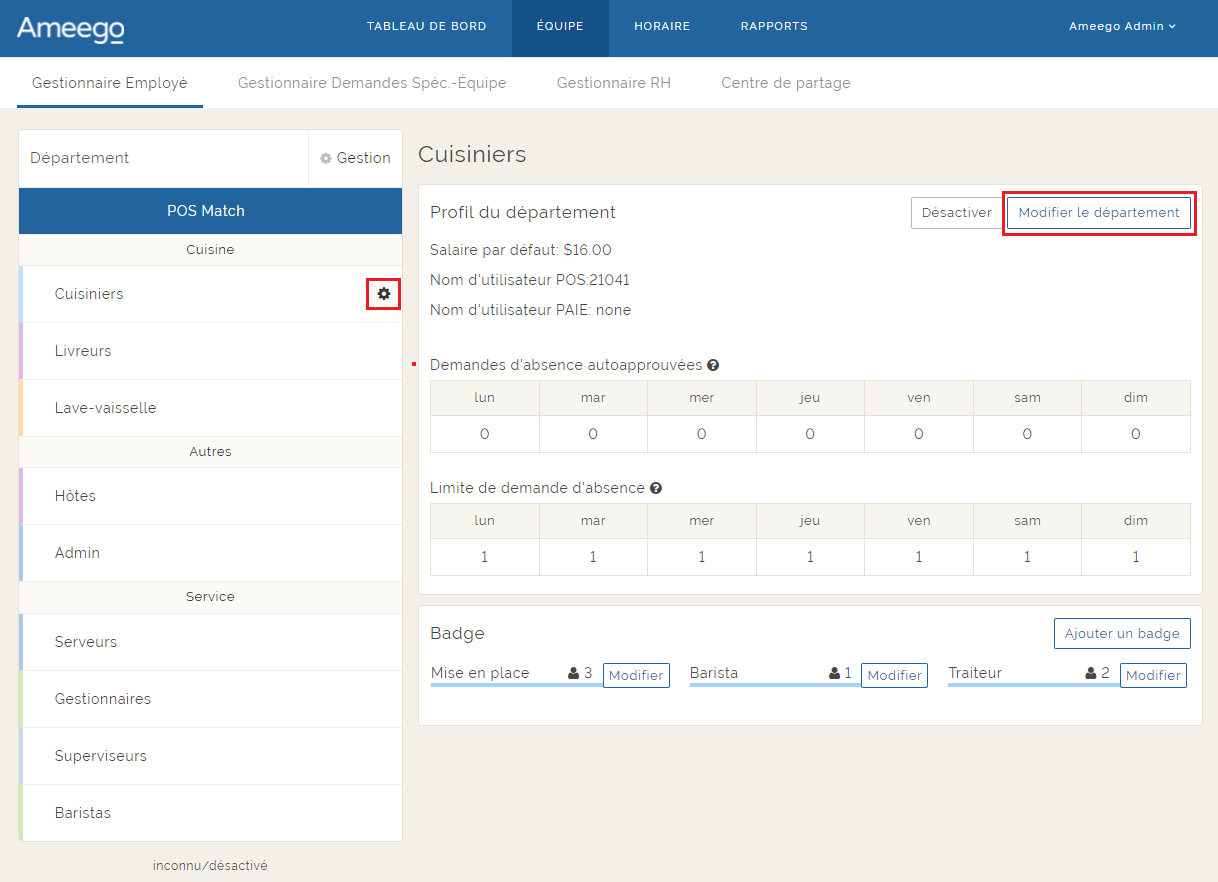Click help icon for Limite de demande d'absence
Screen dimensions: 1218x882
click(x=656, y=488)
